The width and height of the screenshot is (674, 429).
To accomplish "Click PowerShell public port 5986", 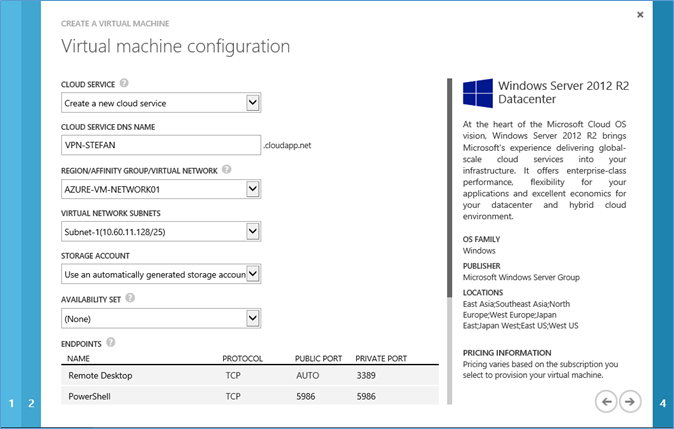I will (x=306, y=396).
